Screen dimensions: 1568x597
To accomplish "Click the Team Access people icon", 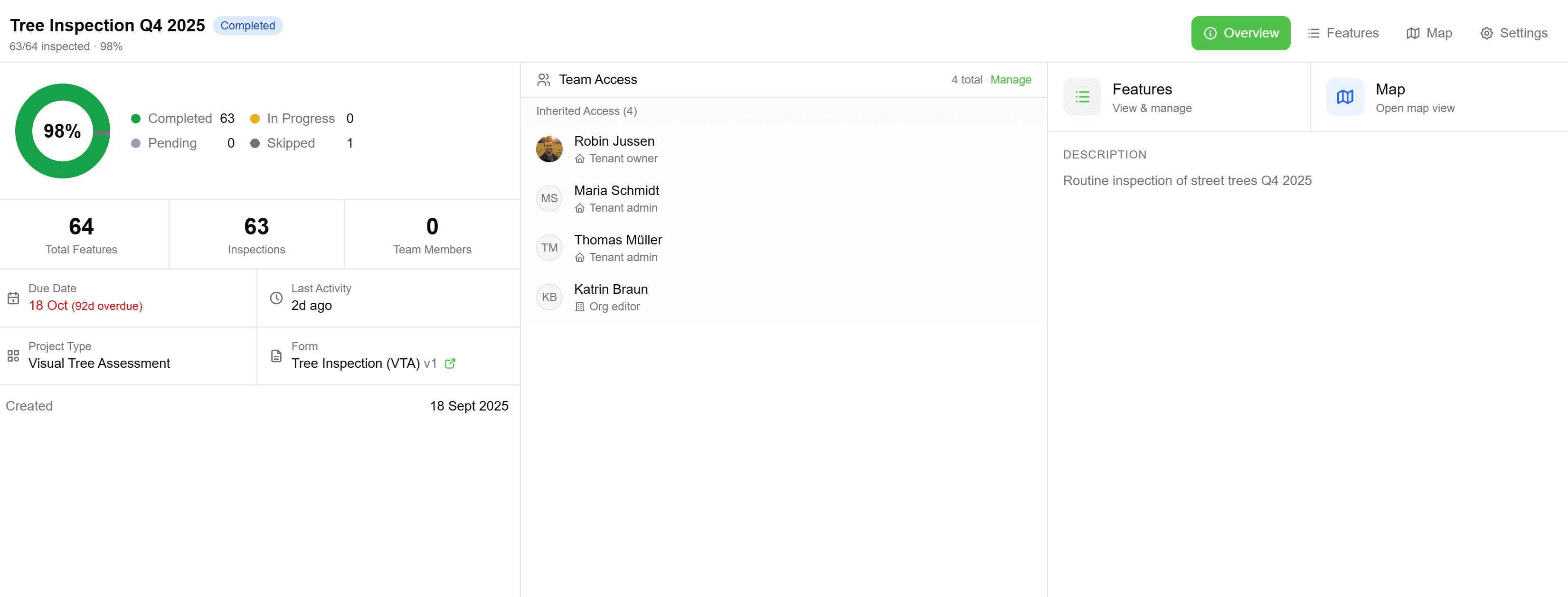I will [x=544, y=80].
